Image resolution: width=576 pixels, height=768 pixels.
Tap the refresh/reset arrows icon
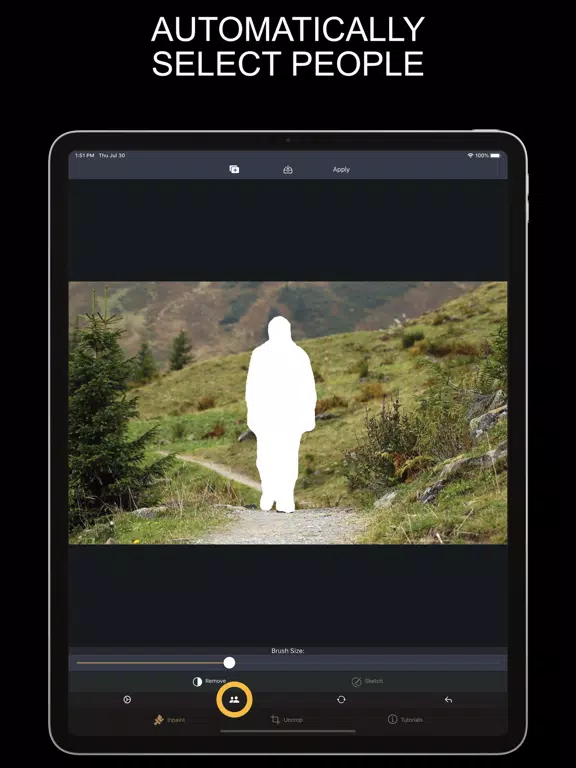point(341,699)
